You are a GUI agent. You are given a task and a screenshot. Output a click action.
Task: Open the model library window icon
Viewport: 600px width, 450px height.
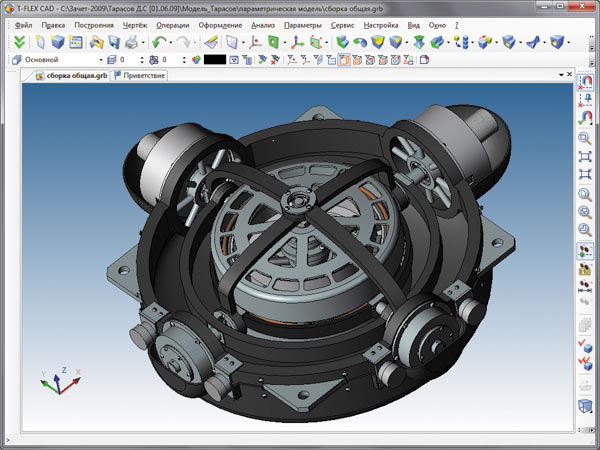pyautogui.click(x=76, y=42)
